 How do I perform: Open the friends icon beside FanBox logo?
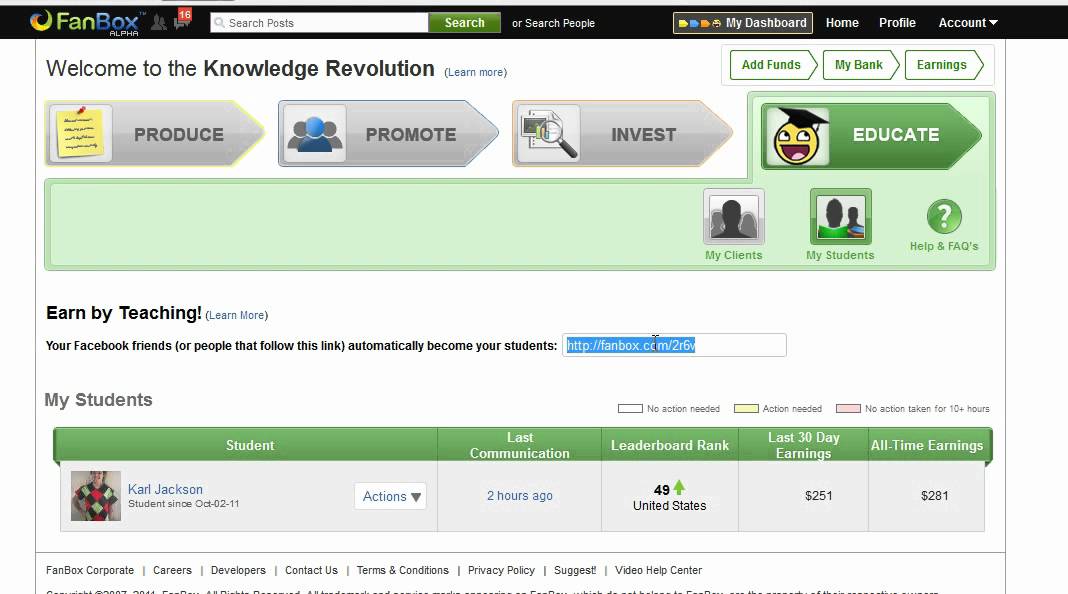[159, 23]
